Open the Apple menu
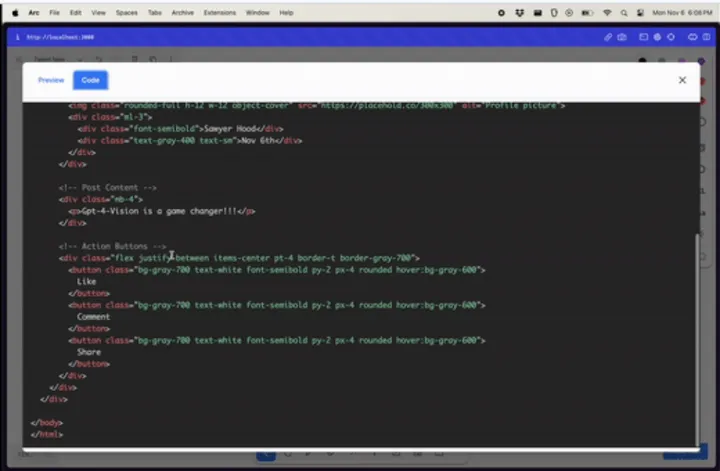The height and width of the screenshot is (471, 720). click(15, 13)
